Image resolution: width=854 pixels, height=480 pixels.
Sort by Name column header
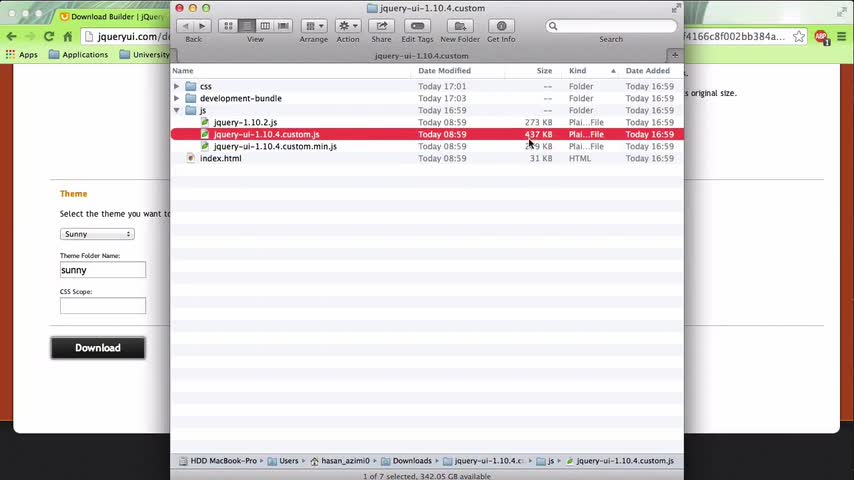(182, 71)
